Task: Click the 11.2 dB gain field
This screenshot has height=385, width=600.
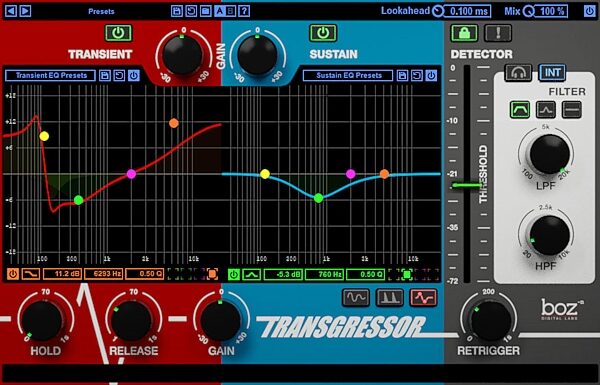Action: click(62, 274)
